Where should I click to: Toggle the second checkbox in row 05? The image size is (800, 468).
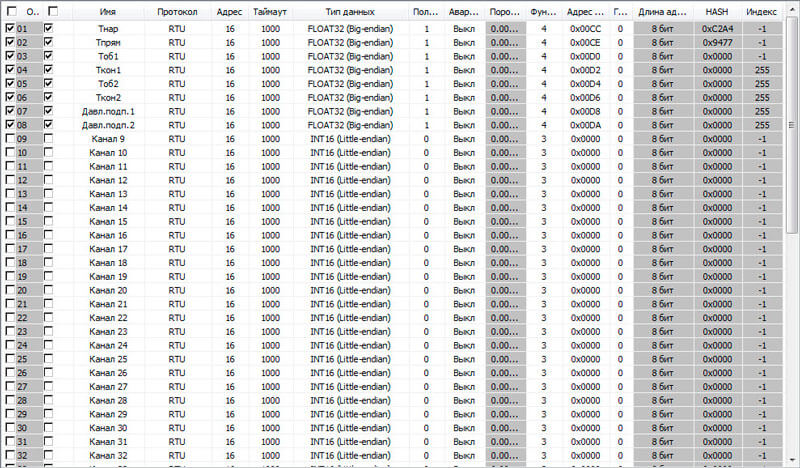tap(48, 83)
